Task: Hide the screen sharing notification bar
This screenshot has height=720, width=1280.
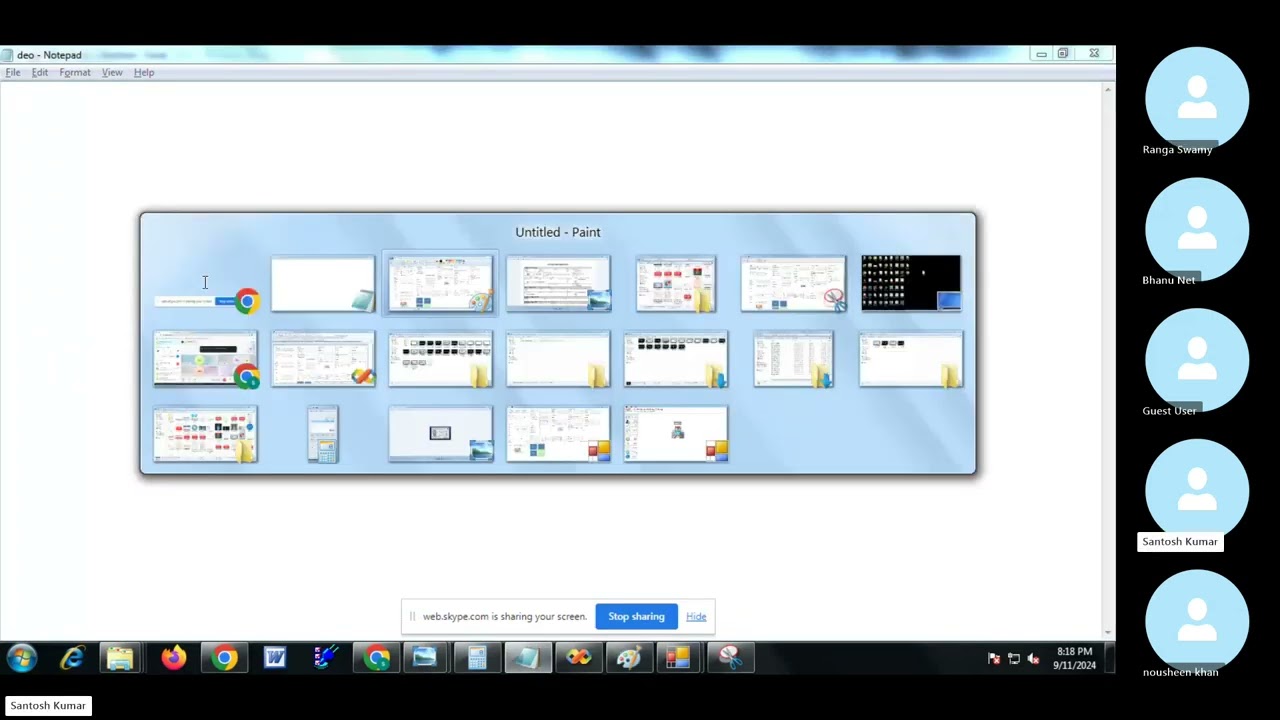Action: tap(696, 616)
